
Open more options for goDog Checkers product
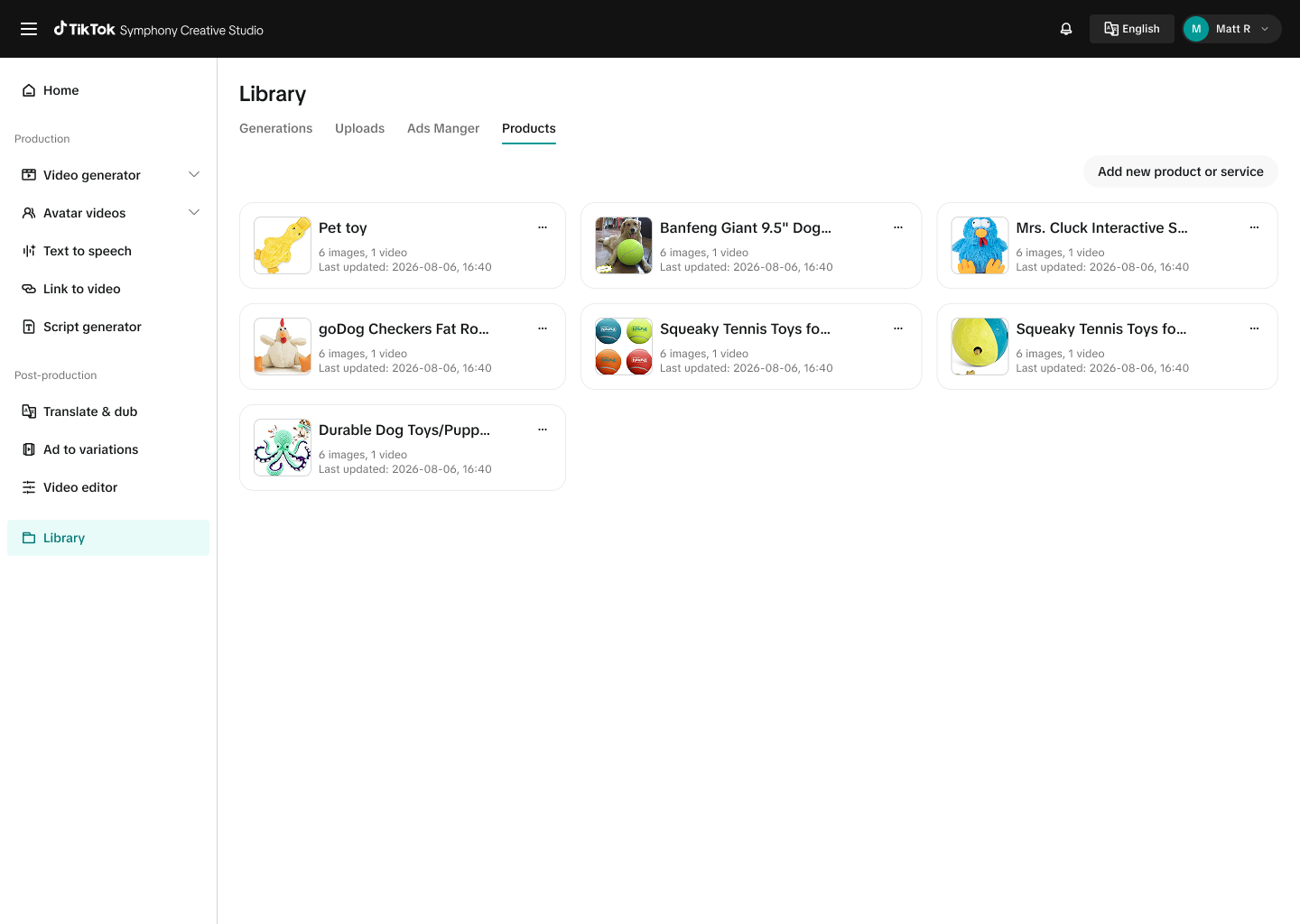coord(543,328)
